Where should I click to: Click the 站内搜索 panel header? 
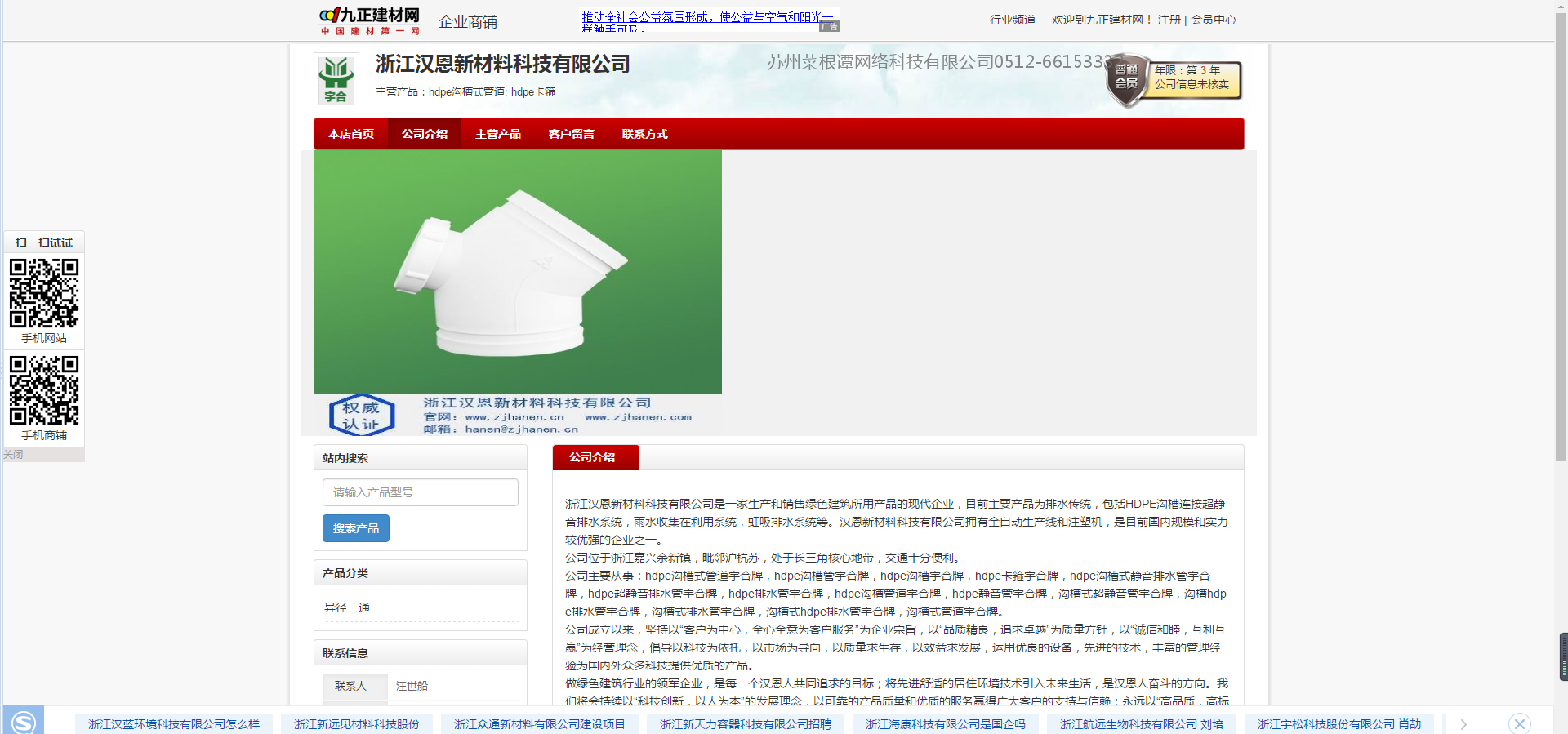421,458
